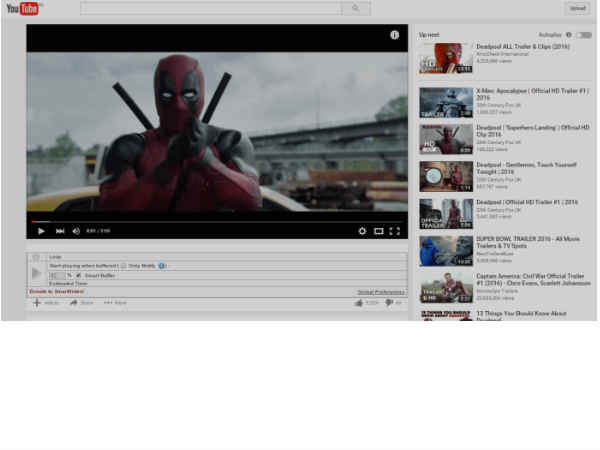600x450 pixels.
Task: Toggle the Smart Buffer checkbox
Action: 78,275
